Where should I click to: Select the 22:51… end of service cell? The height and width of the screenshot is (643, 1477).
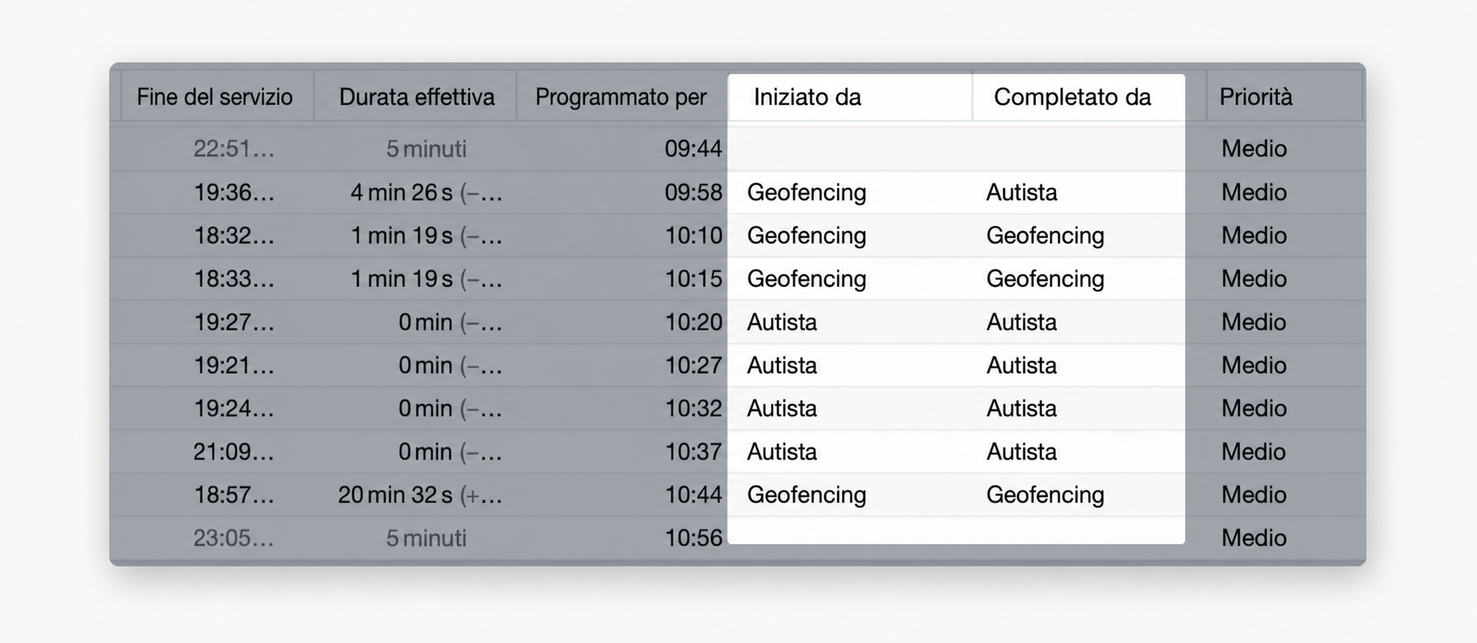[234, 149]
